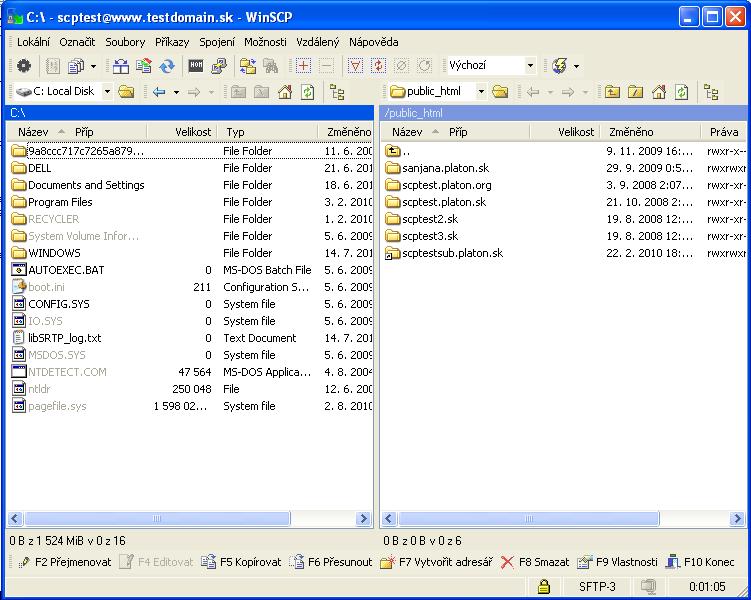This screenshot has width=751, height=600.
Task: Expand local back history dropdown arrow
Action: (x=176, y=91)
